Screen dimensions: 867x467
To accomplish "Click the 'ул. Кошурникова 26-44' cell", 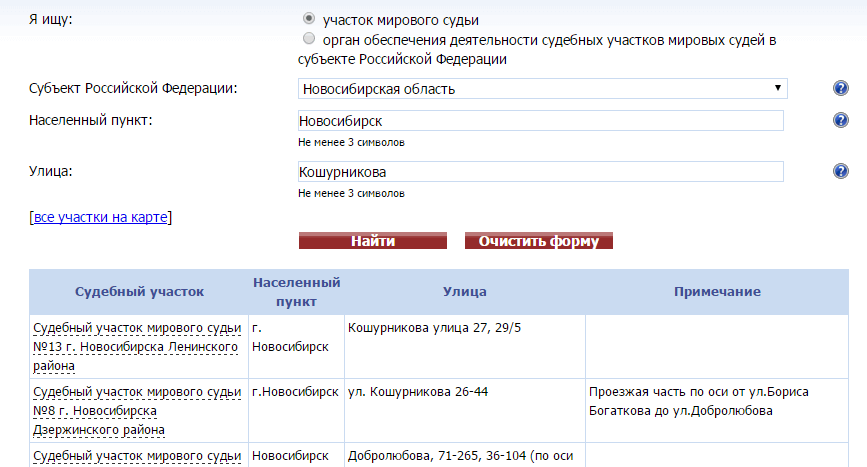I will coord(418,391).
